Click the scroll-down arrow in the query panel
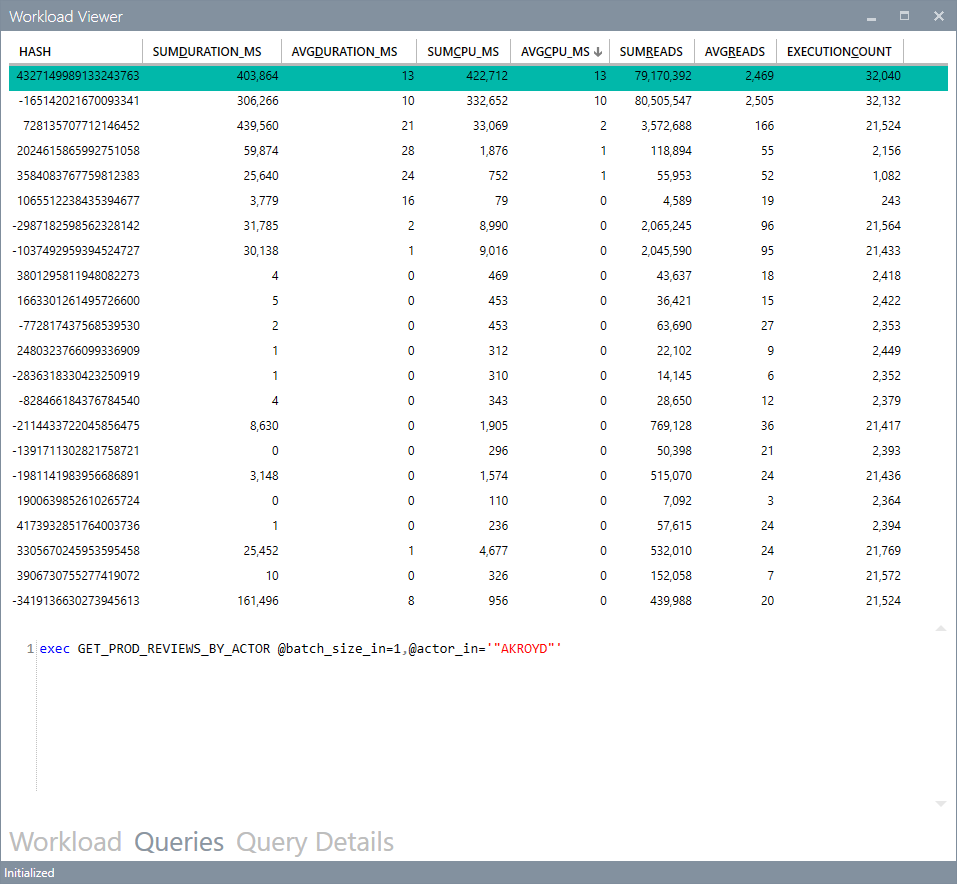 (940, 803)
